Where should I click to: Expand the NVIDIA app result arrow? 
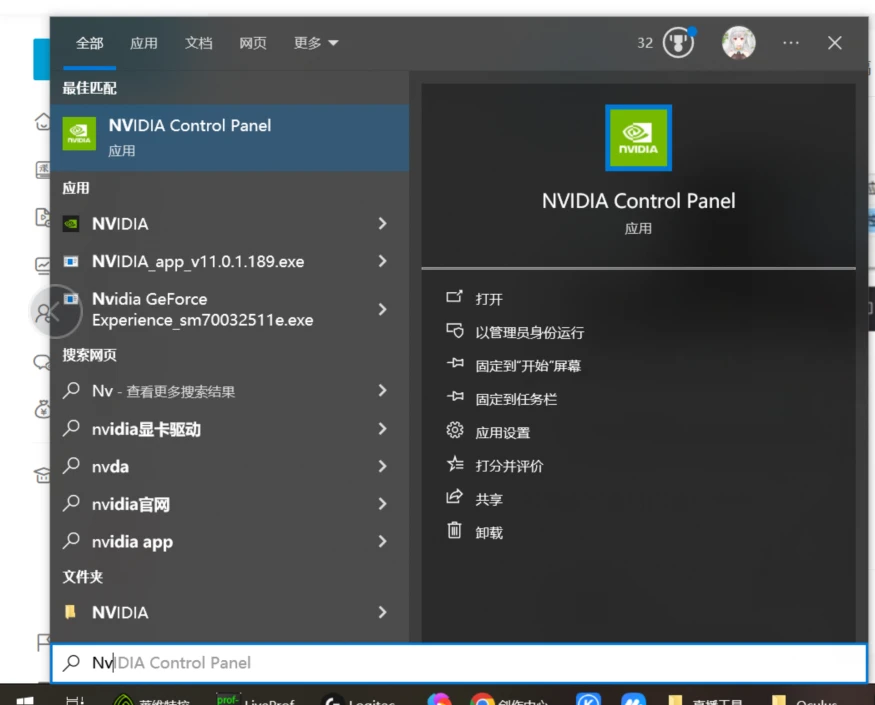pyautogui.click(x=382, y=224)
